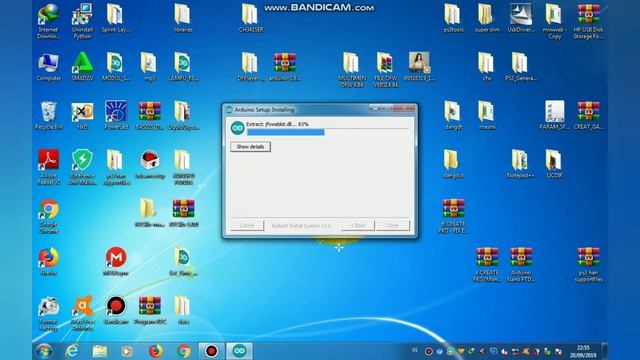Open Windows Media Player from taskbar
Viewport: 640px width, 360px height.
(x=127, y=351)
